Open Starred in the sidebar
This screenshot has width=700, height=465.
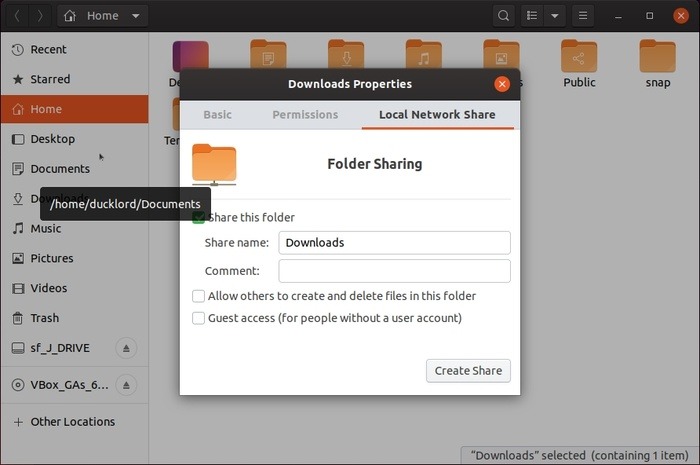(75, 79)
